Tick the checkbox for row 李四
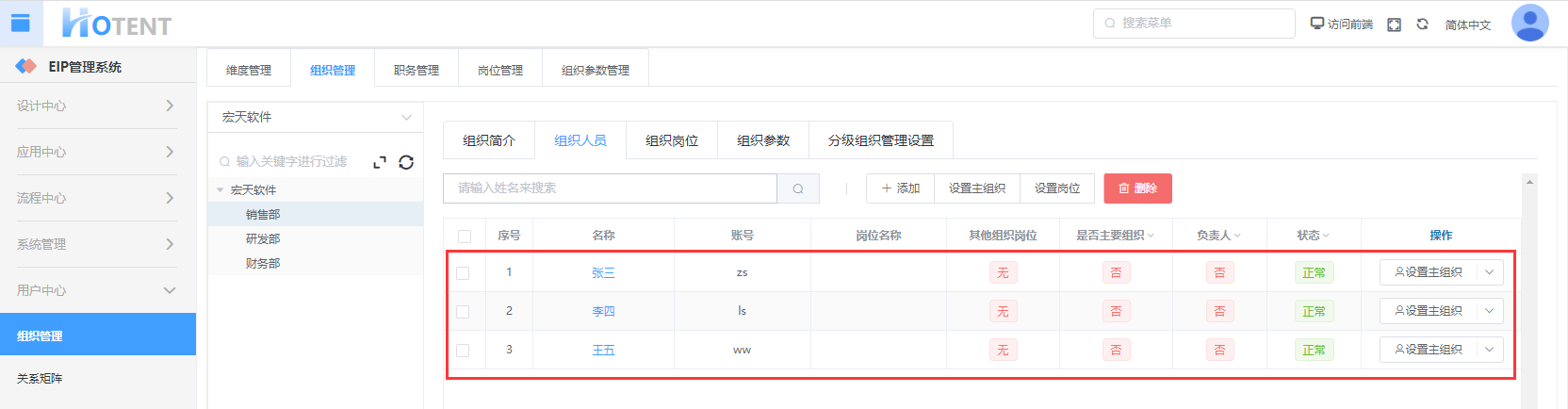The image size is (1568, 409). click(463, 311)
